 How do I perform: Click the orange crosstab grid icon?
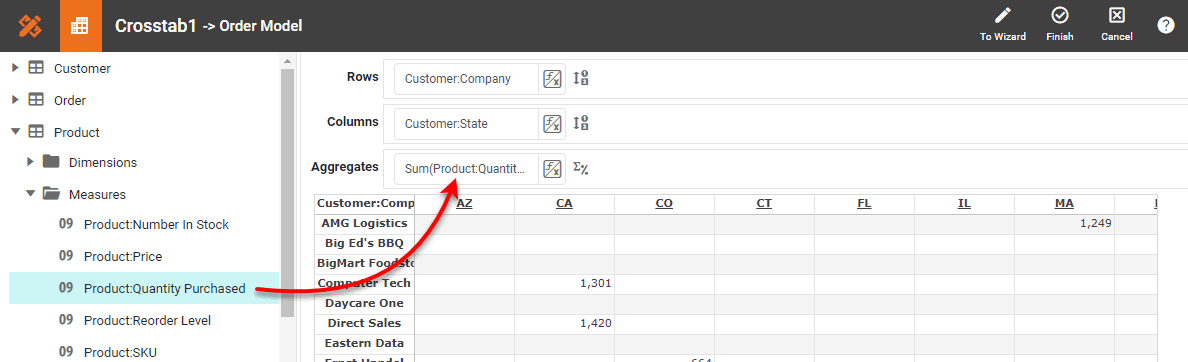[x=79, y=26]
